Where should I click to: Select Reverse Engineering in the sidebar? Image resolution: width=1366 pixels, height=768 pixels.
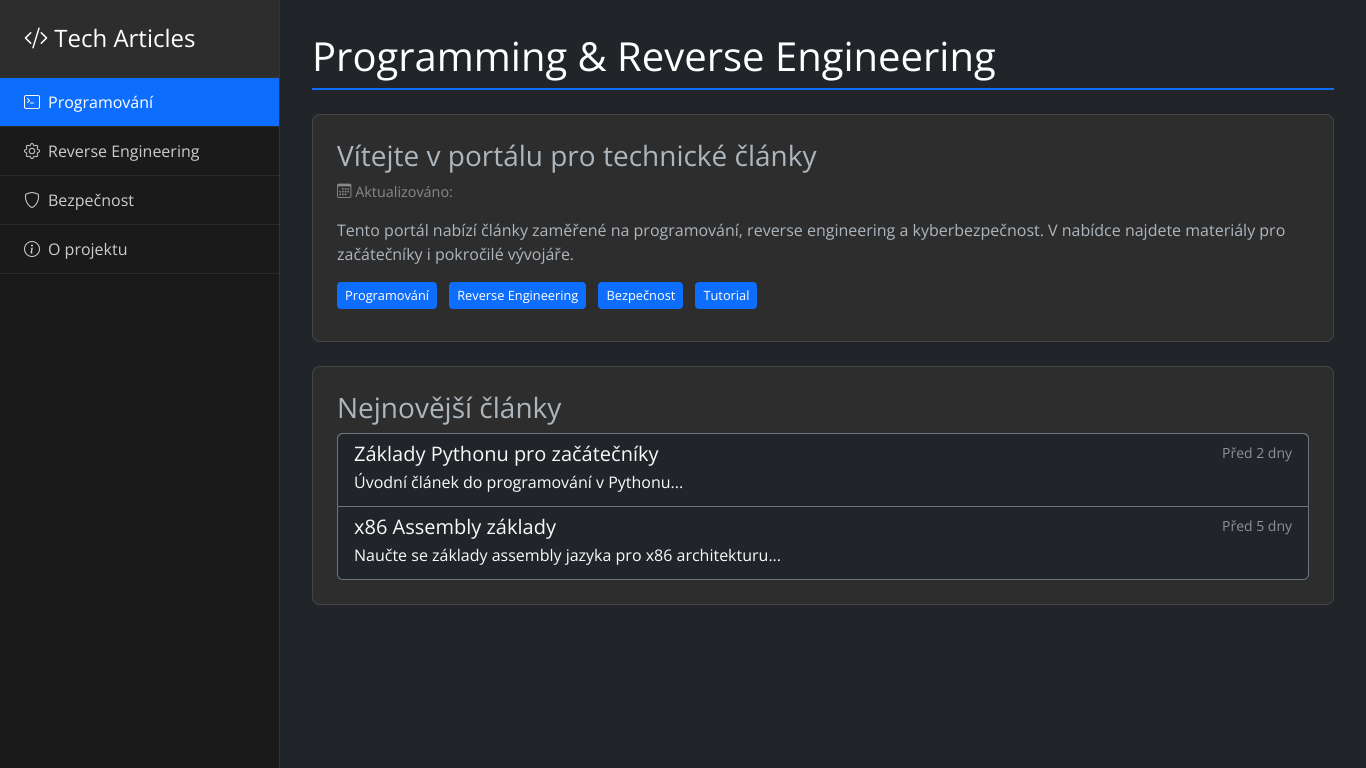click(124, 150)
